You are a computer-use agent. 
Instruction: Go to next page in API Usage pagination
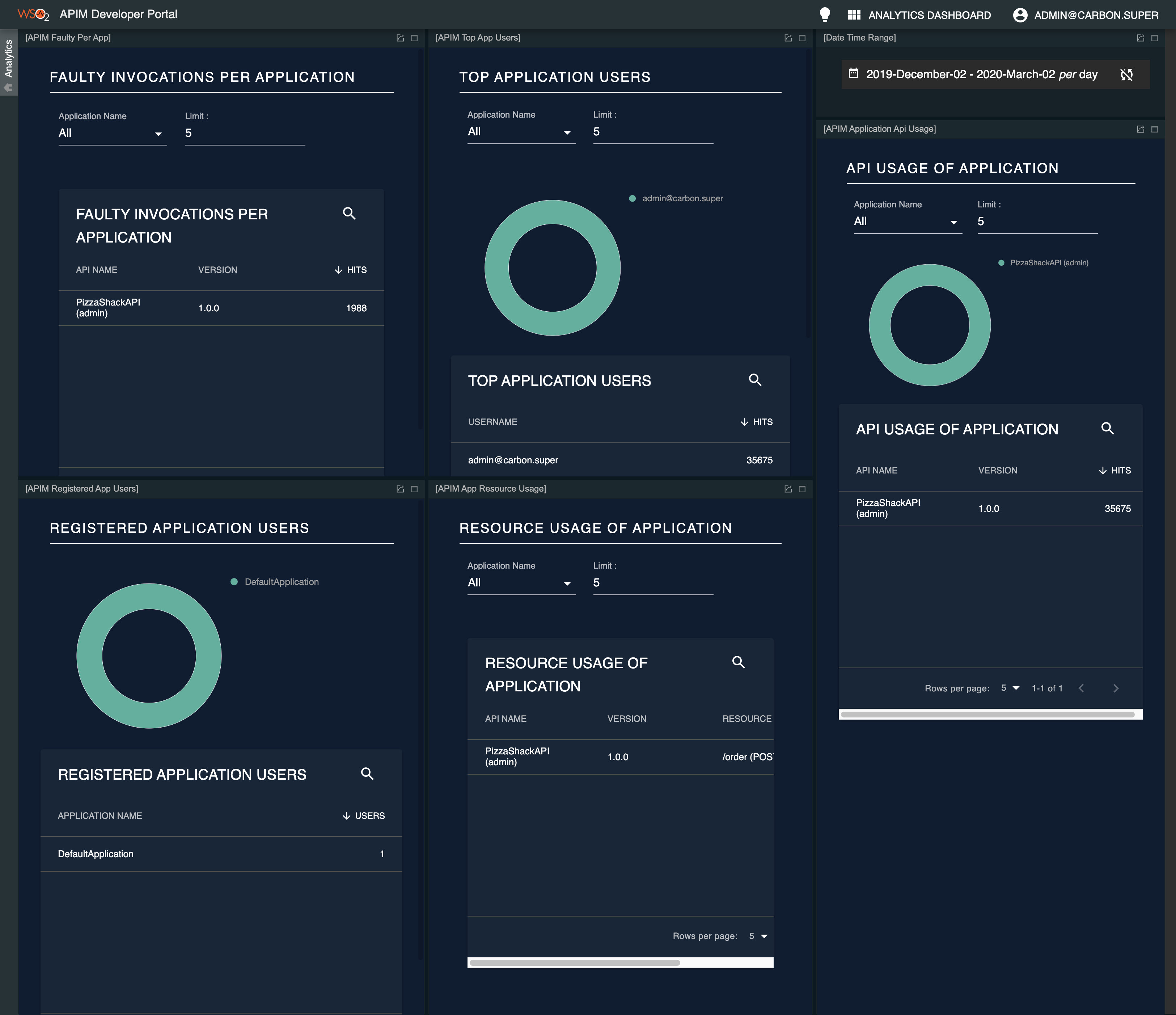[1116, 687]
